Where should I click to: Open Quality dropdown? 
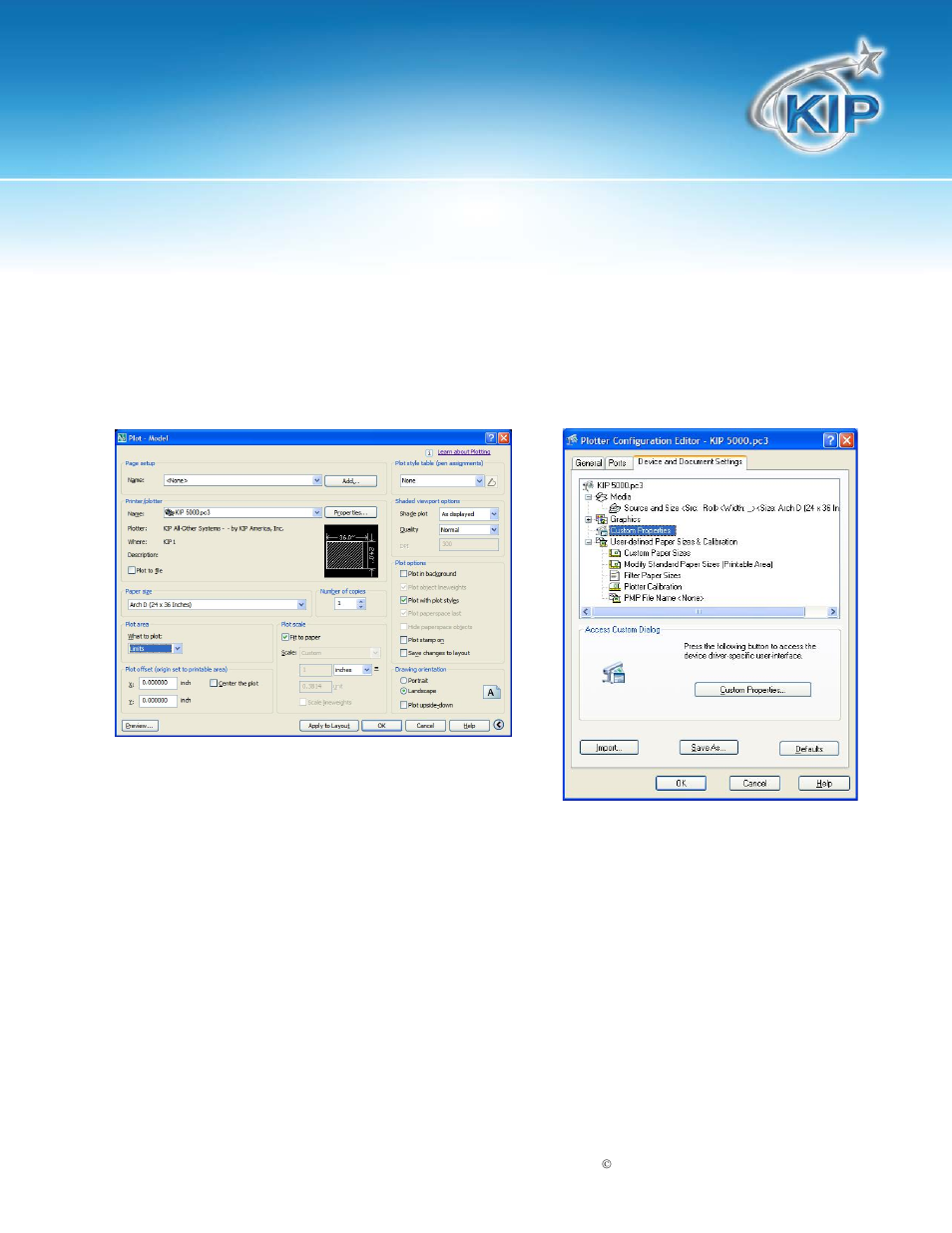[x=494, y=530]
